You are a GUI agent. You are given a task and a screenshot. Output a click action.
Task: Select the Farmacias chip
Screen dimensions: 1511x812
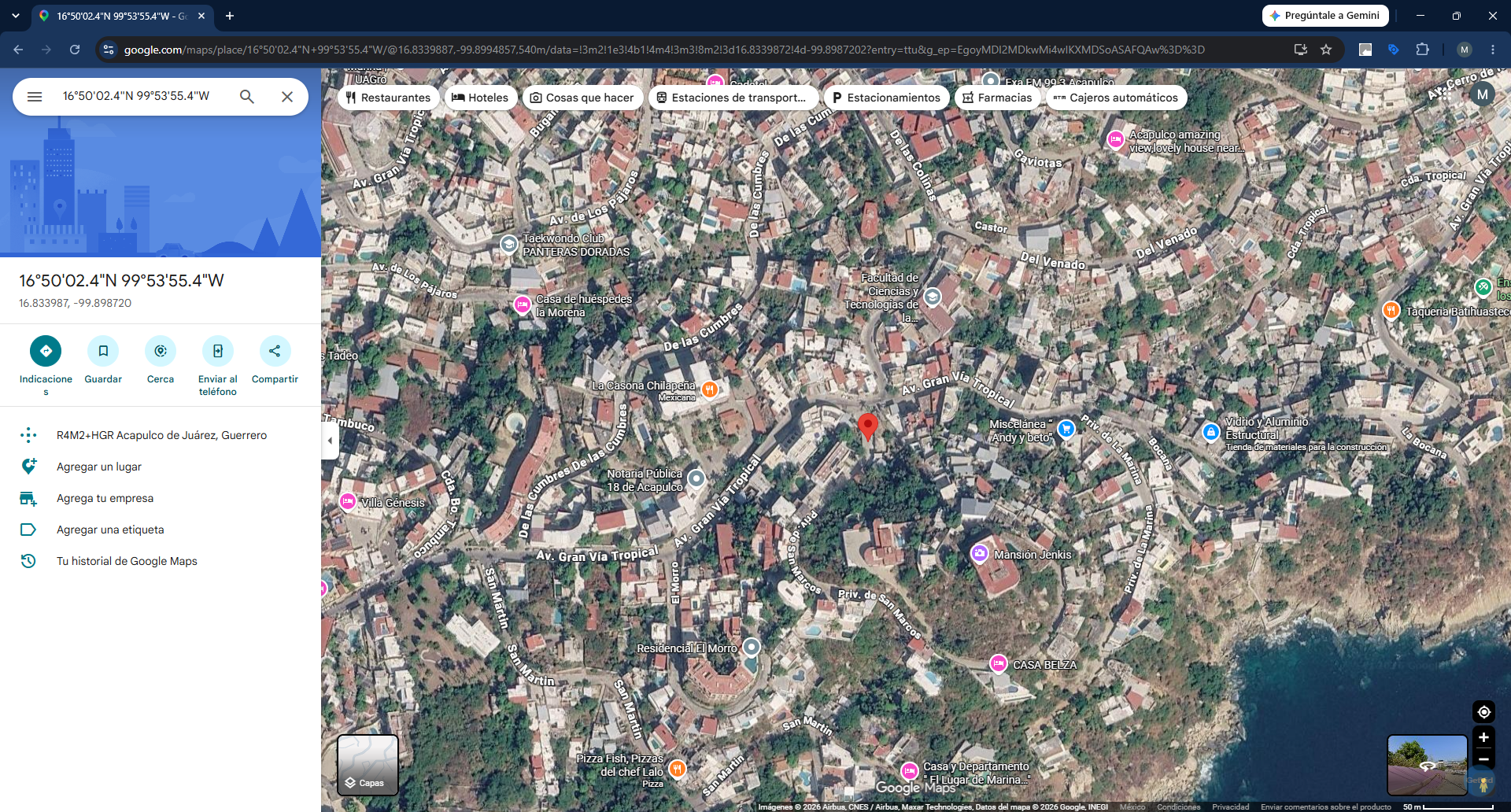click(x=997, y=98)
